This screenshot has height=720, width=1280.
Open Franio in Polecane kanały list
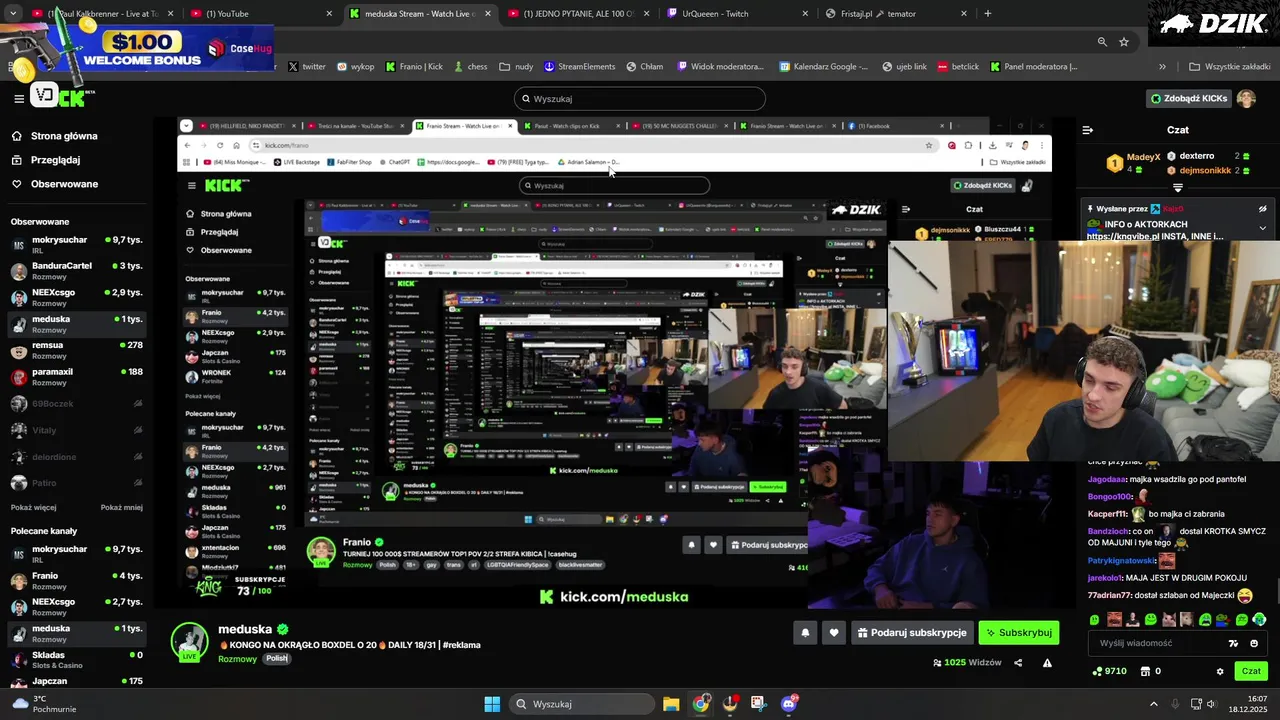pyautogui.click(x=77, y=581)
